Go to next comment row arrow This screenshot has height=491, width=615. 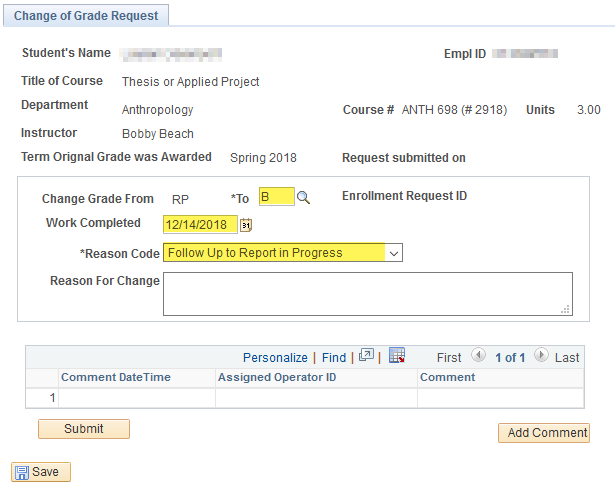541,355
